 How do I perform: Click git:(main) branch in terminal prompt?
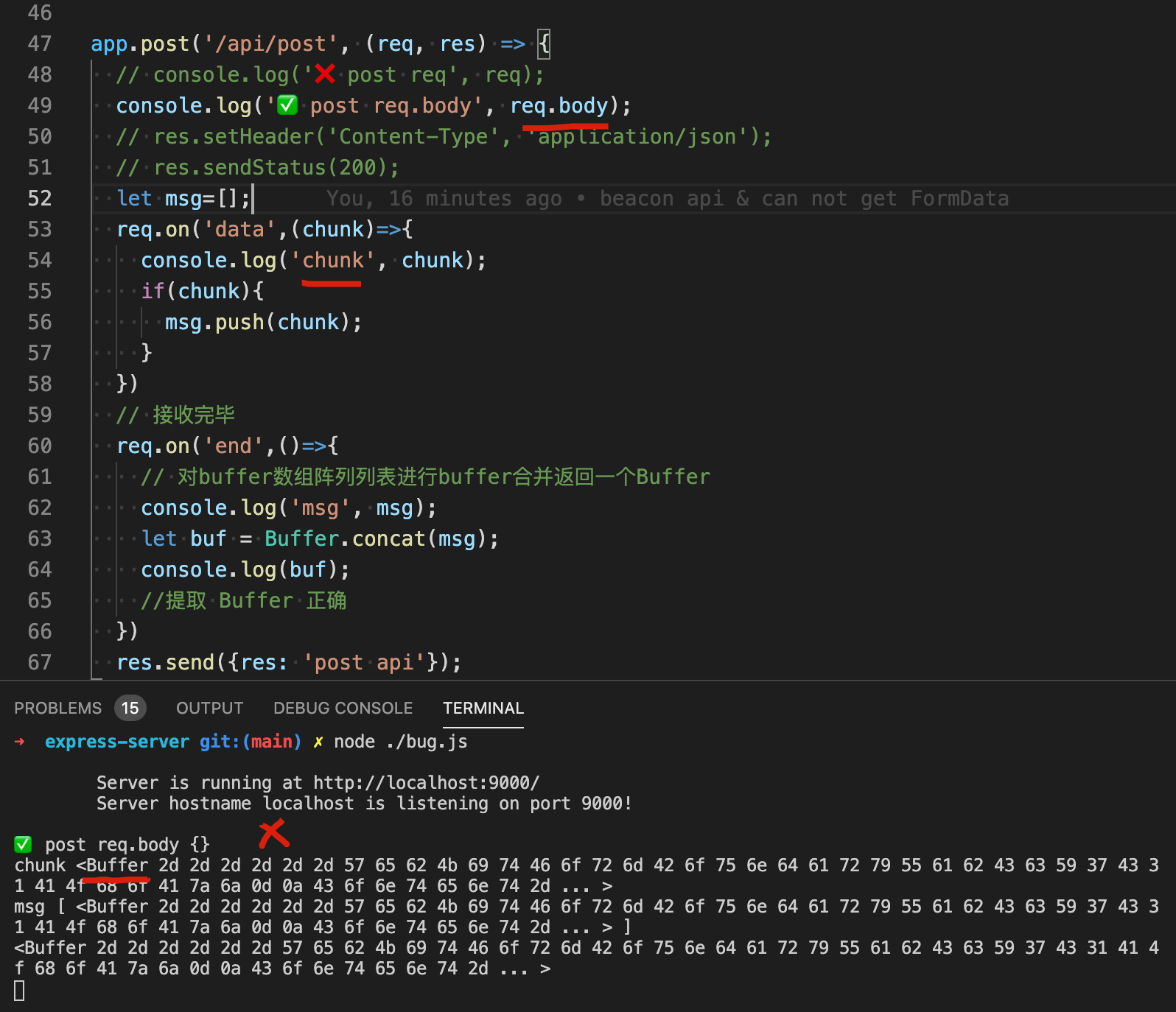coord(251,741)
